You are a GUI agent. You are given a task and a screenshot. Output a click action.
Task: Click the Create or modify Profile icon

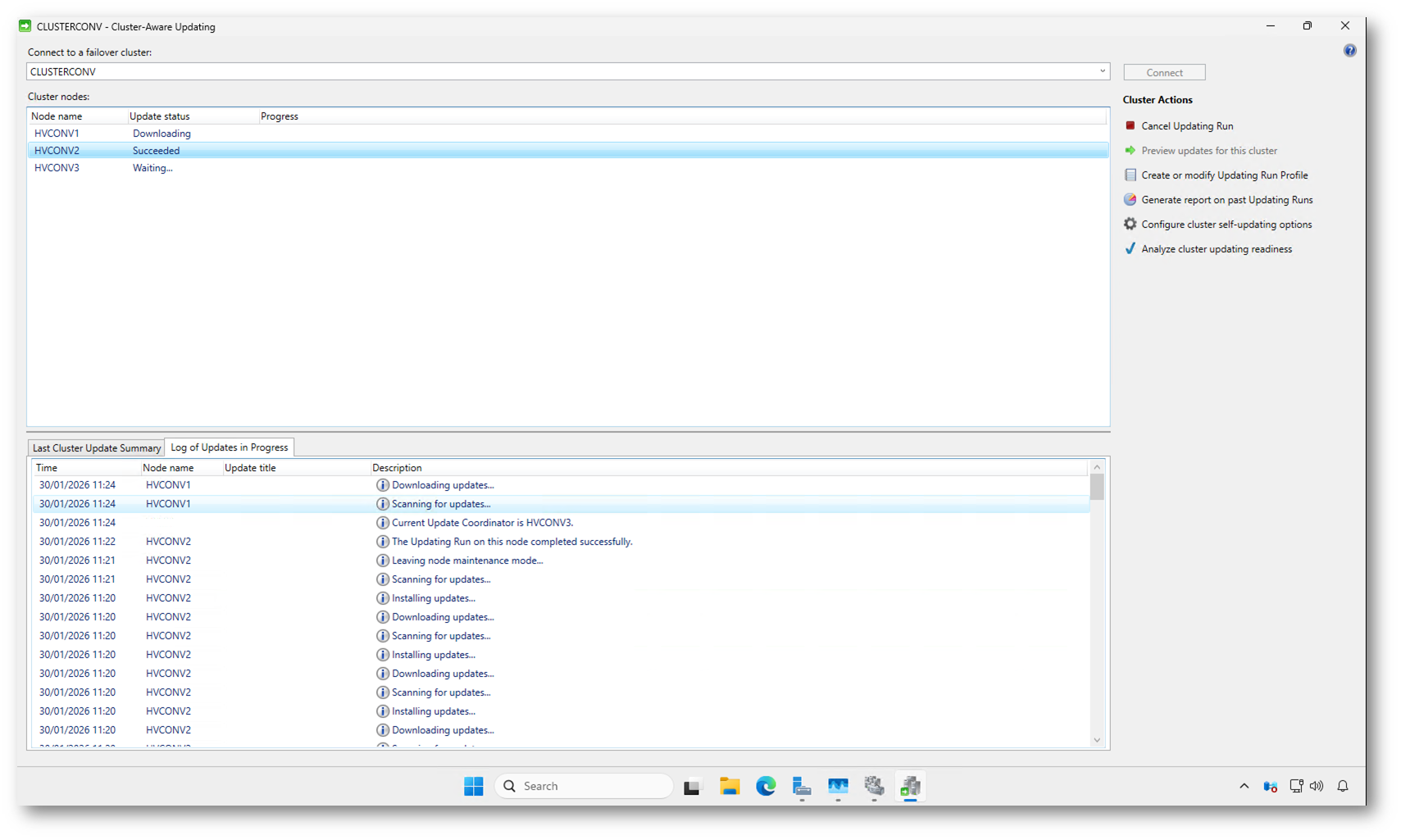point(1130,175)
